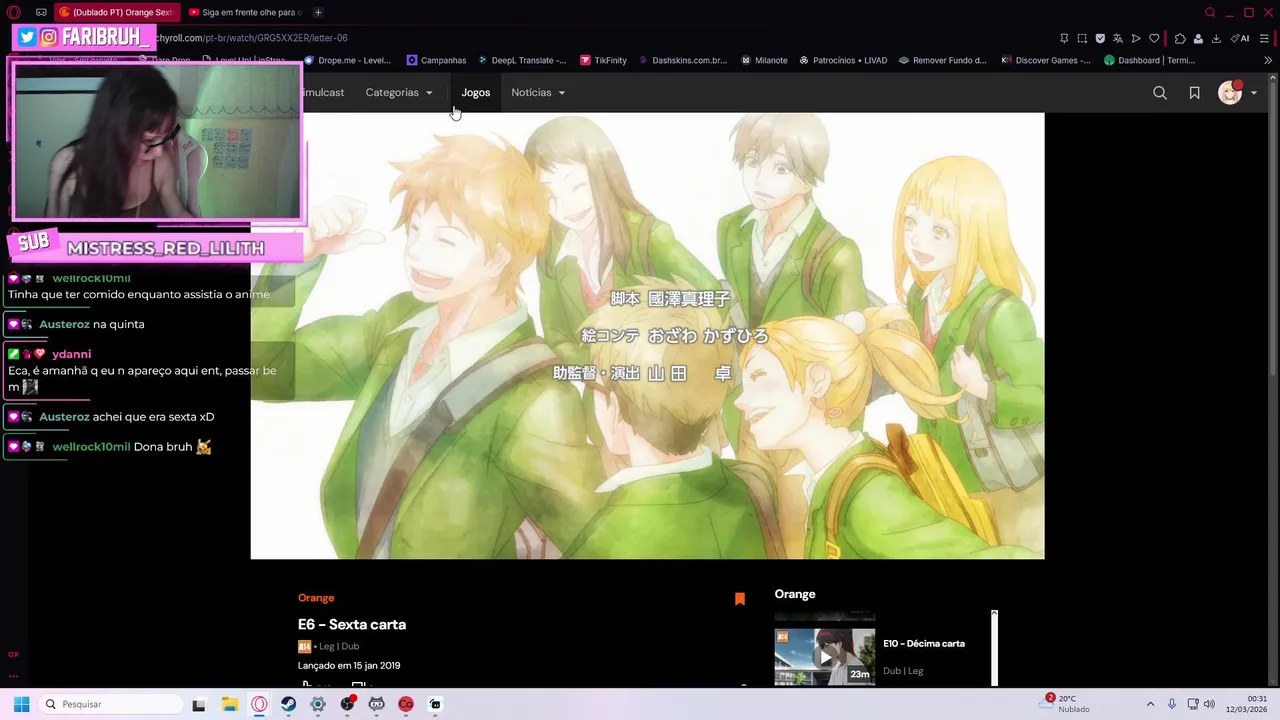Open the E10 – Décima carta title

(x=924, y=644)
